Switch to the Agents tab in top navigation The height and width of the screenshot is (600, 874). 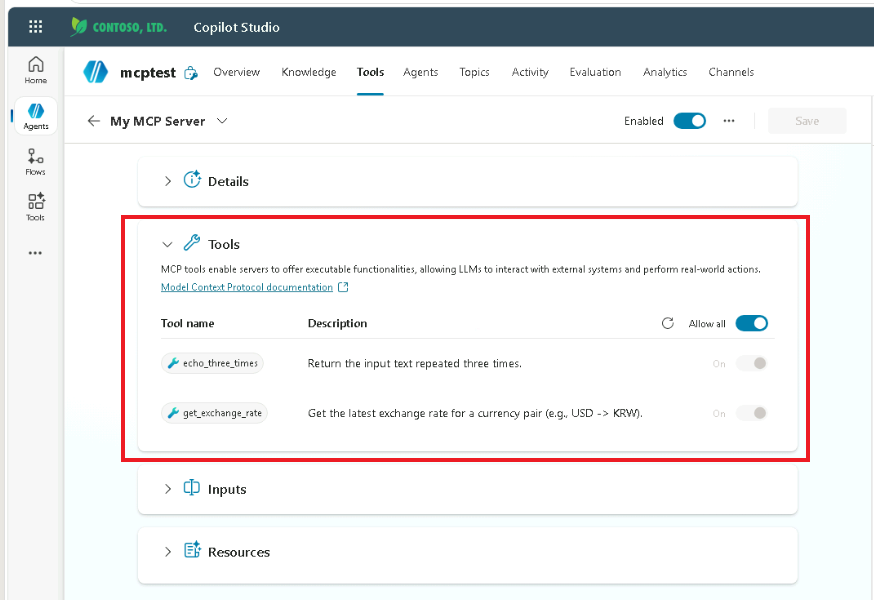coord(420,72)
